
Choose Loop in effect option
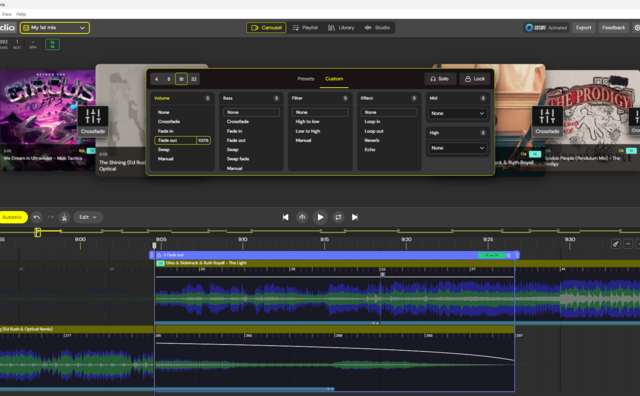pos(372,122)
